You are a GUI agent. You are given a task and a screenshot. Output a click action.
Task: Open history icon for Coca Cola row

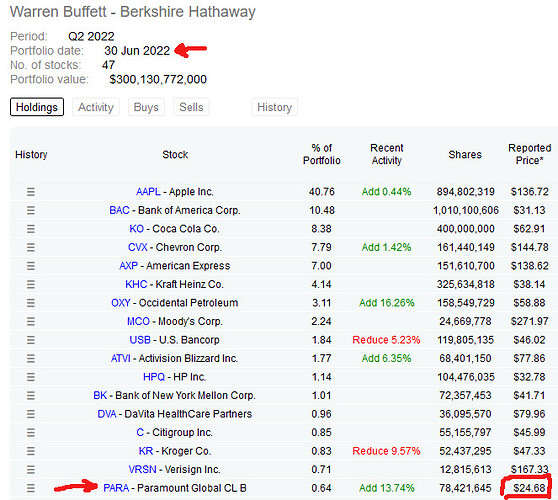point(31,229)
